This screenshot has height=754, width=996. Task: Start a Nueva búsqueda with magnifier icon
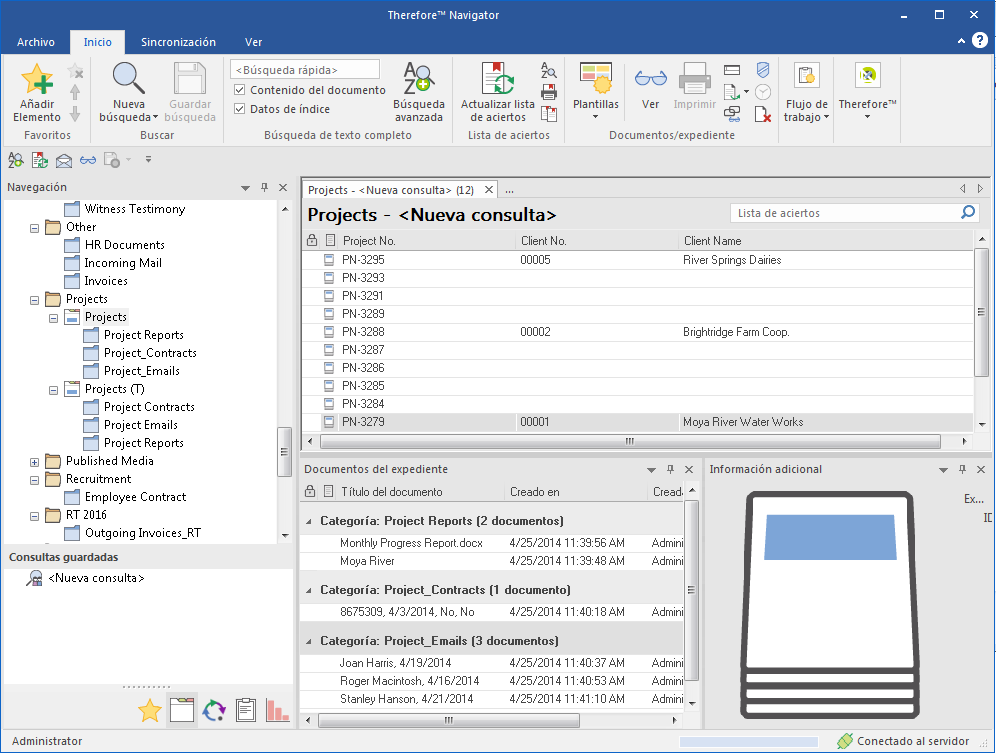tap(128, 79)
